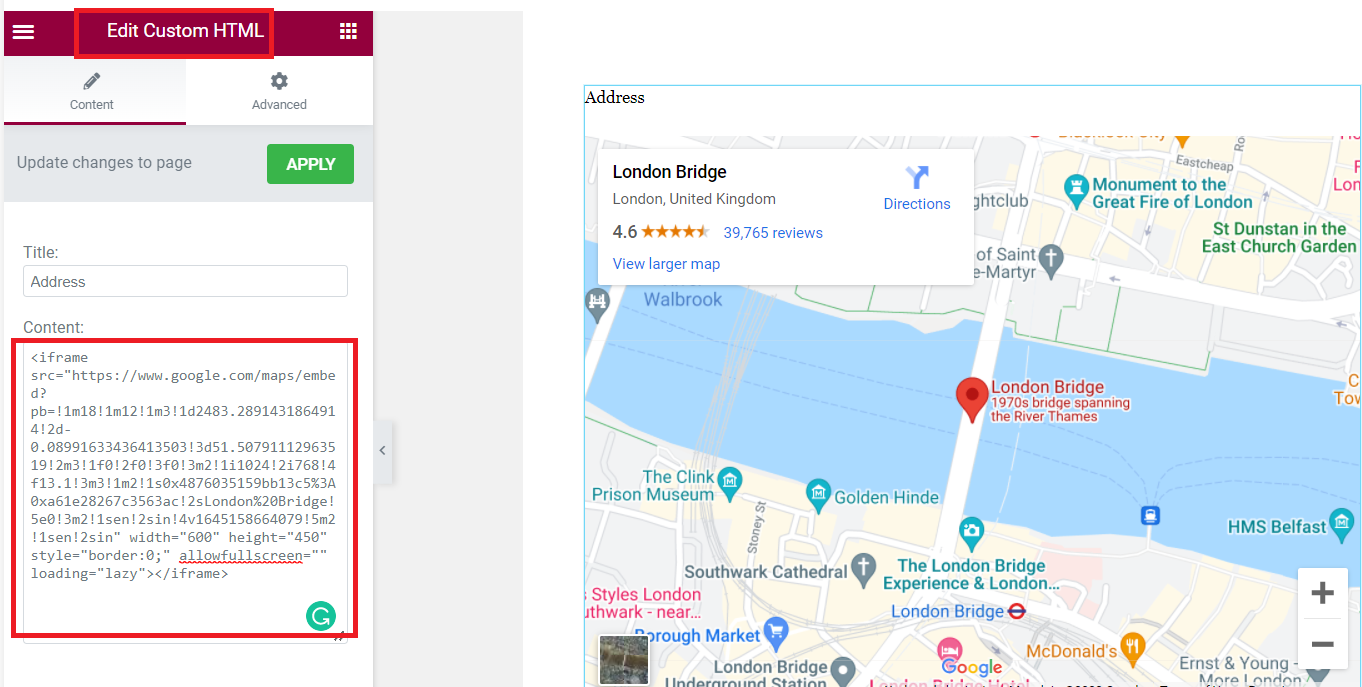Zoom in on the map
This screenshot has height=687, width=1362.
(x=1322, y=593)
